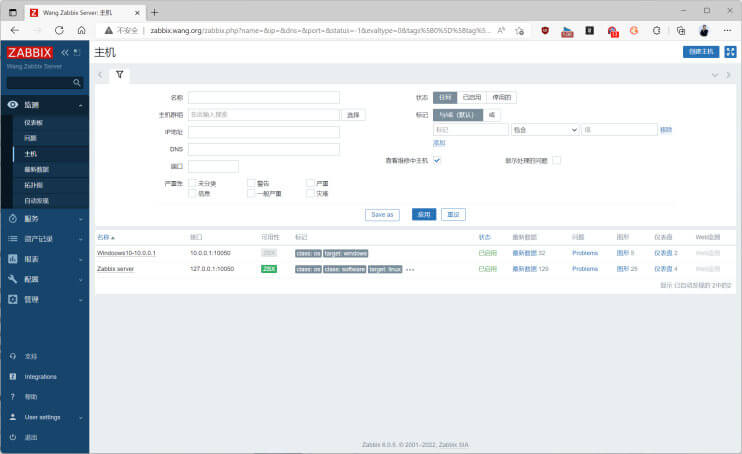Click the Create host button
742x454 pixels.
(x=701, y=52)
